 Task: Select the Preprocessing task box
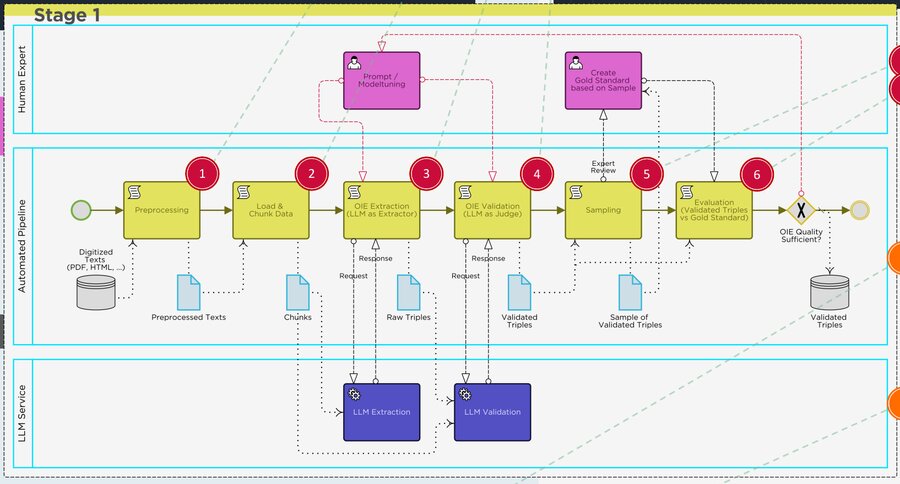pos(162,210)
